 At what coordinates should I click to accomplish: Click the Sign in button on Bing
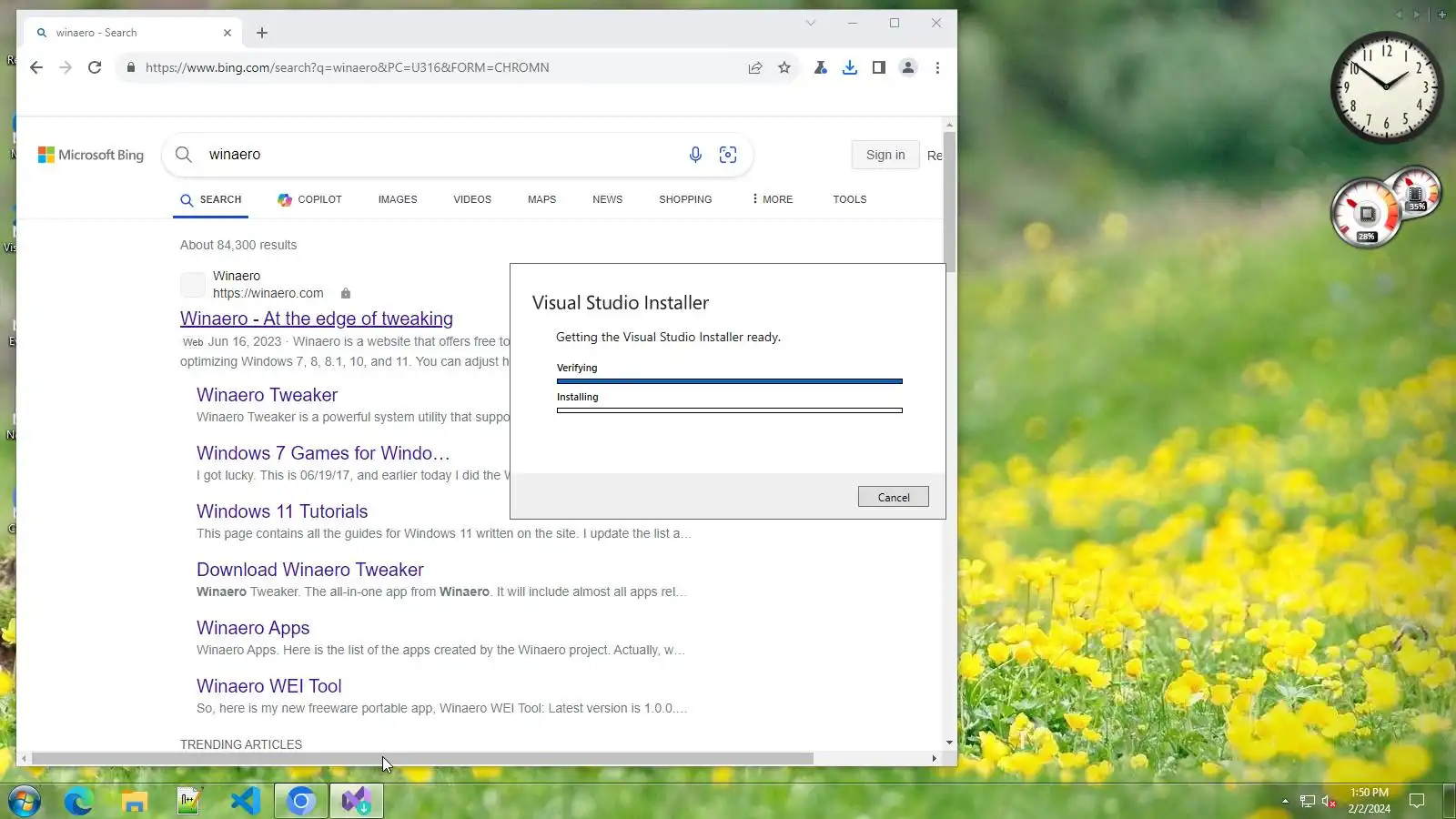pos(885,155)
